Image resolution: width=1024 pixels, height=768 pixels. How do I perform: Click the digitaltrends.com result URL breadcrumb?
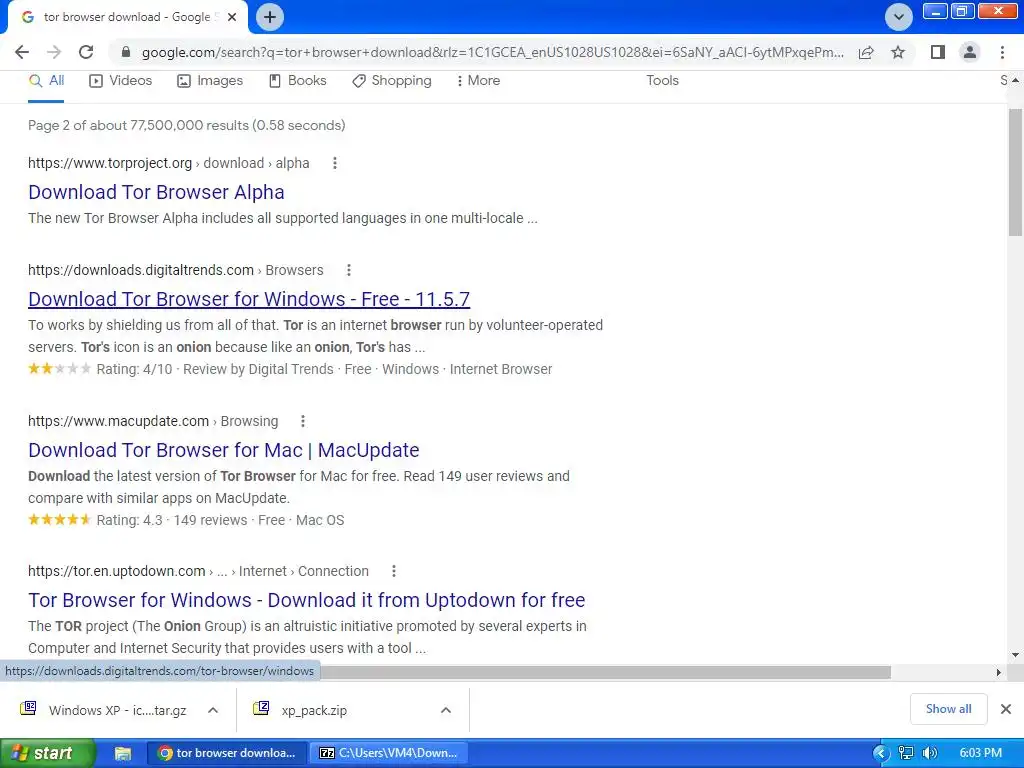pos(176,270)
